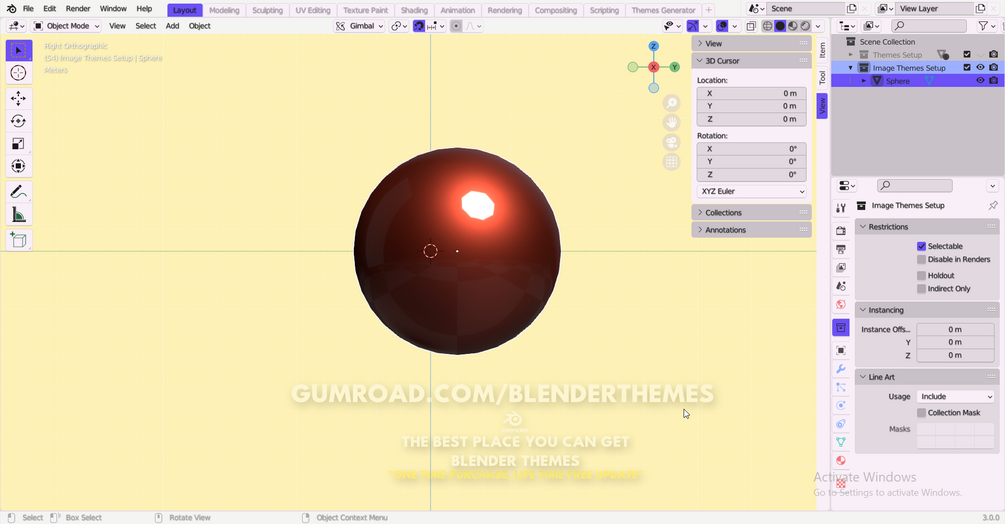Activate the Transform tool

18,167
